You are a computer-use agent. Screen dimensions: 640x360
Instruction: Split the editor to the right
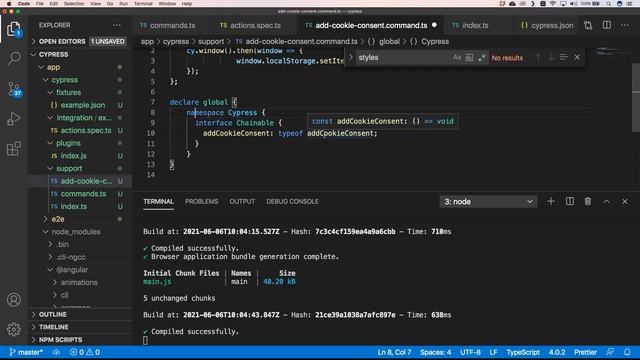(607, 25)
